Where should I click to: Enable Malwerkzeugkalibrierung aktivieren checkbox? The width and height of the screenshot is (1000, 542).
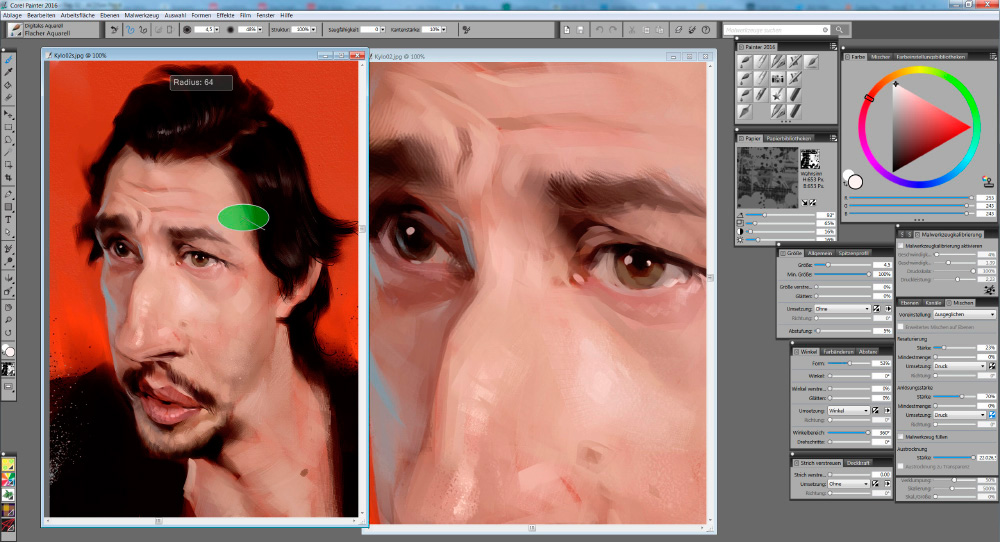(x=900, y=245)
